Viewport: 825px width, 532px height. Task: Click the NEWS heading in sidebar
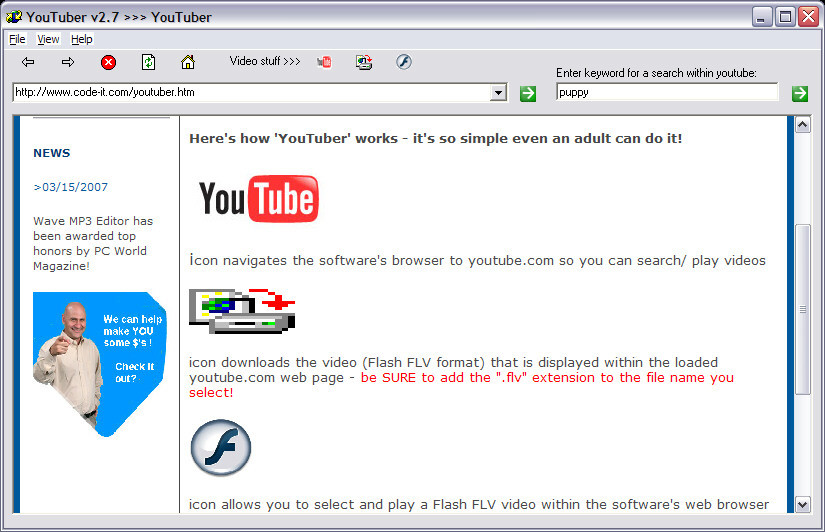[x=52, y=153]
